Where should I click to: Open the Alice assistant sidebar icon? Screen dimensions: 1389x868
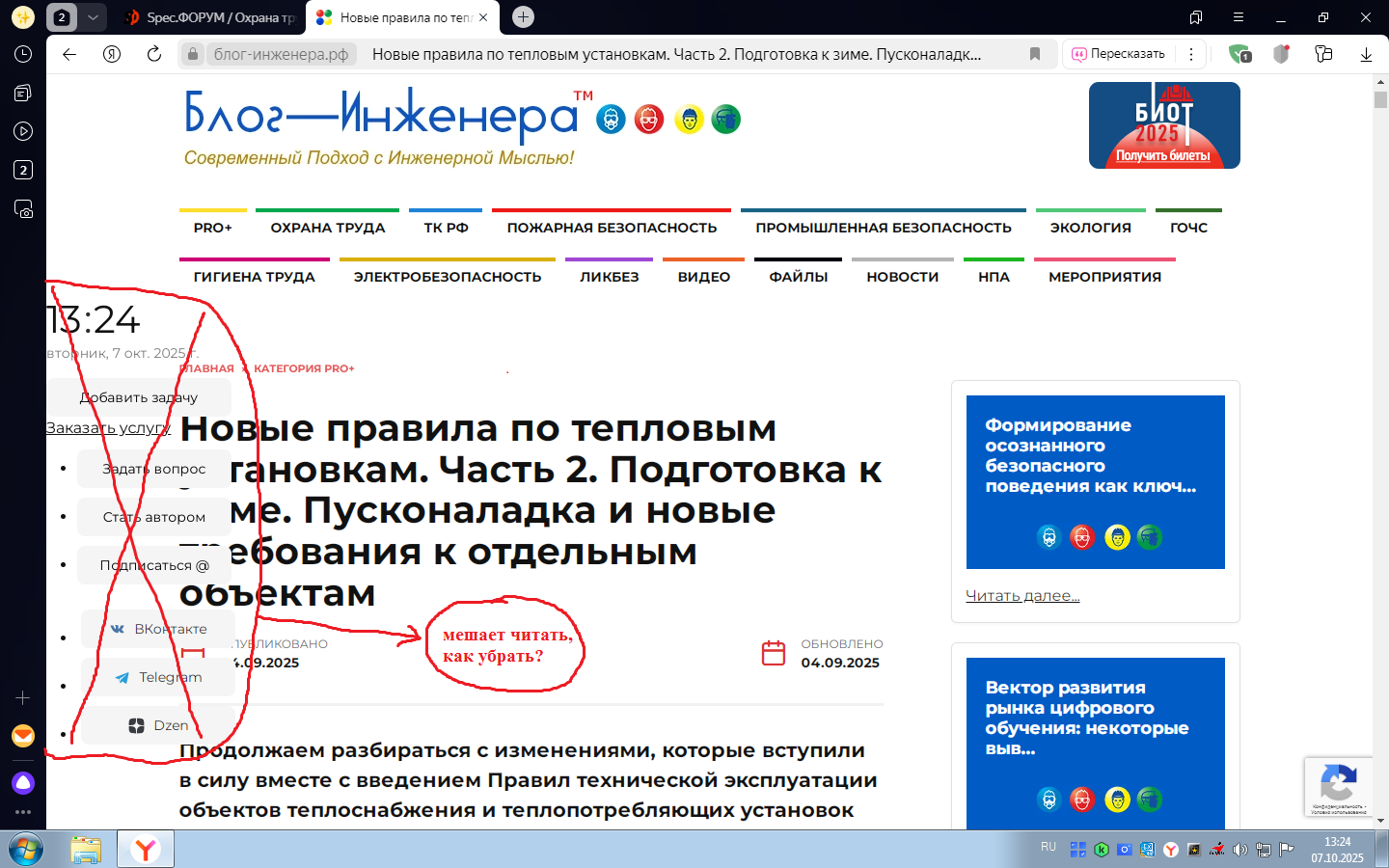point(23,782)
